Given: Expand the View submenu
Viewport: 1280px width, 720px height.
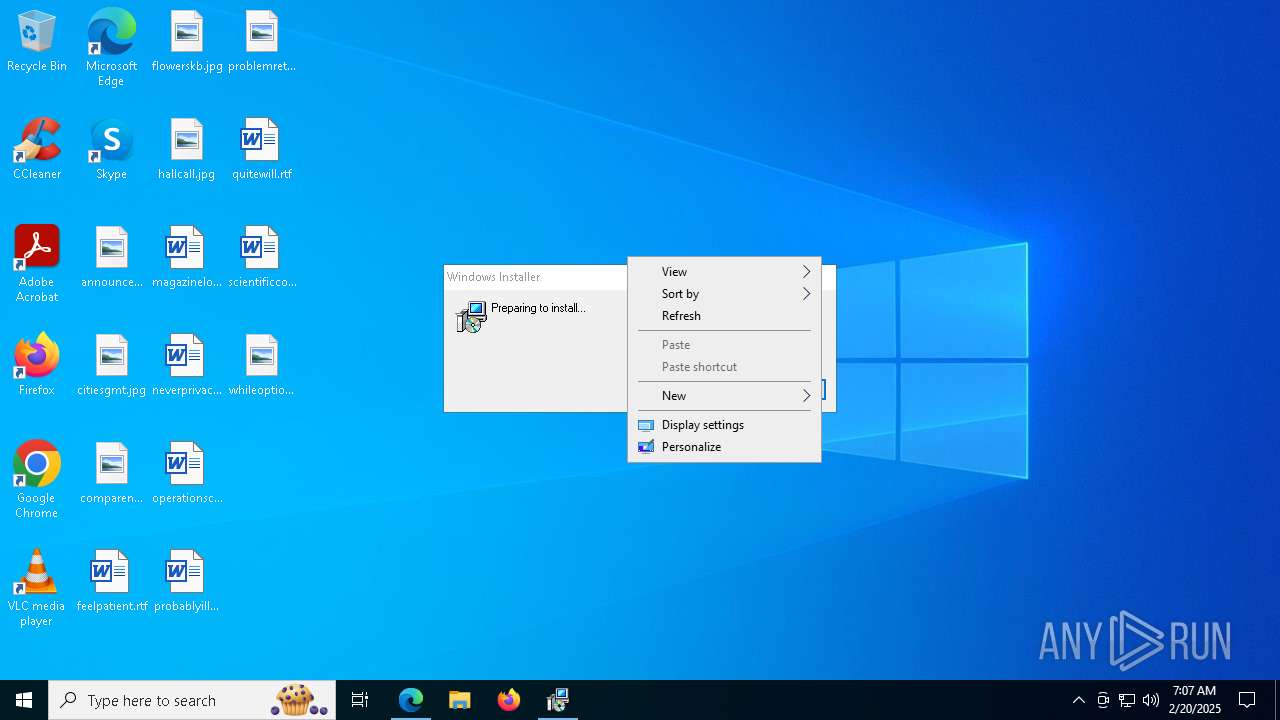Looking at the screenshot, I should pos(724,272).
